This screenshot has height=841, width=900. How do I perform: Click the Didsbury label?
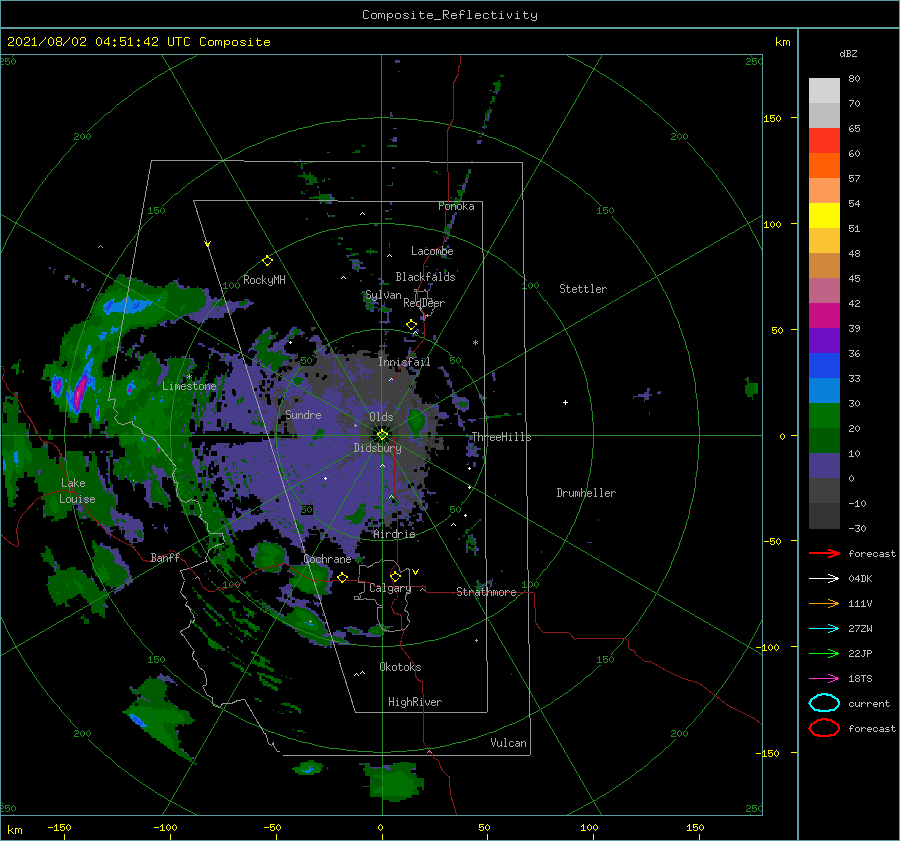pyautogui.click(x=377, y=448)
